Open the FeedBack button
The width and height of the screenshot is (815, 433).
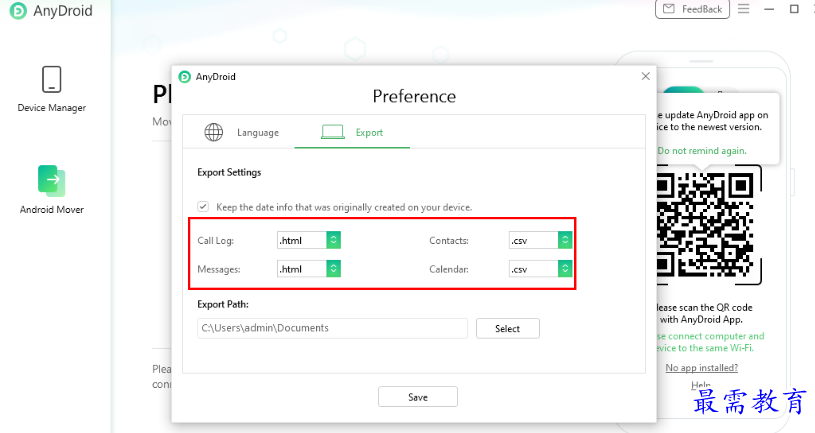coord(692,9)
